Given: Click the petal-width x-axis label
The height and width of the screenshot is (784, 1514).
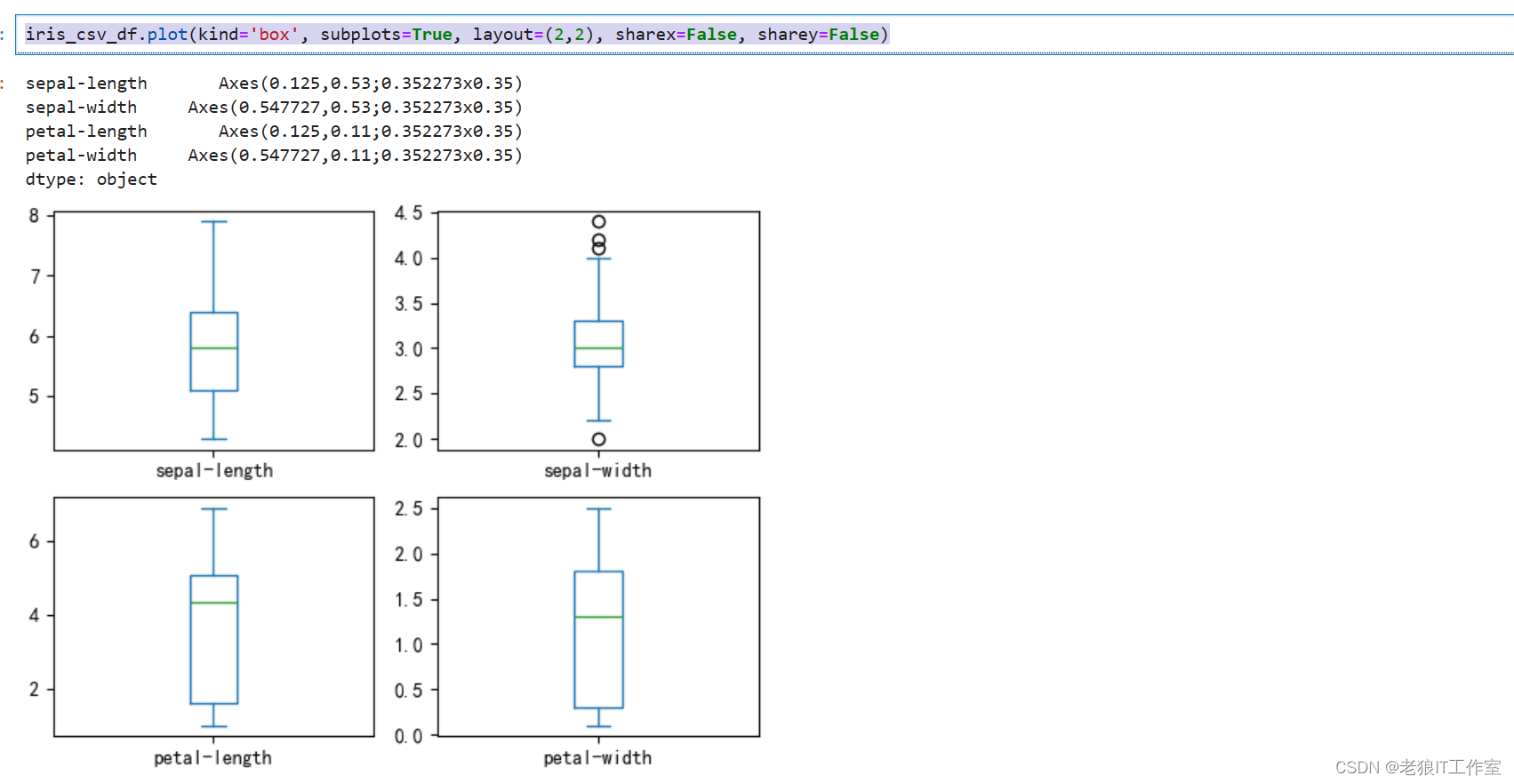Looking at the screenshot, I should (598, 758).
